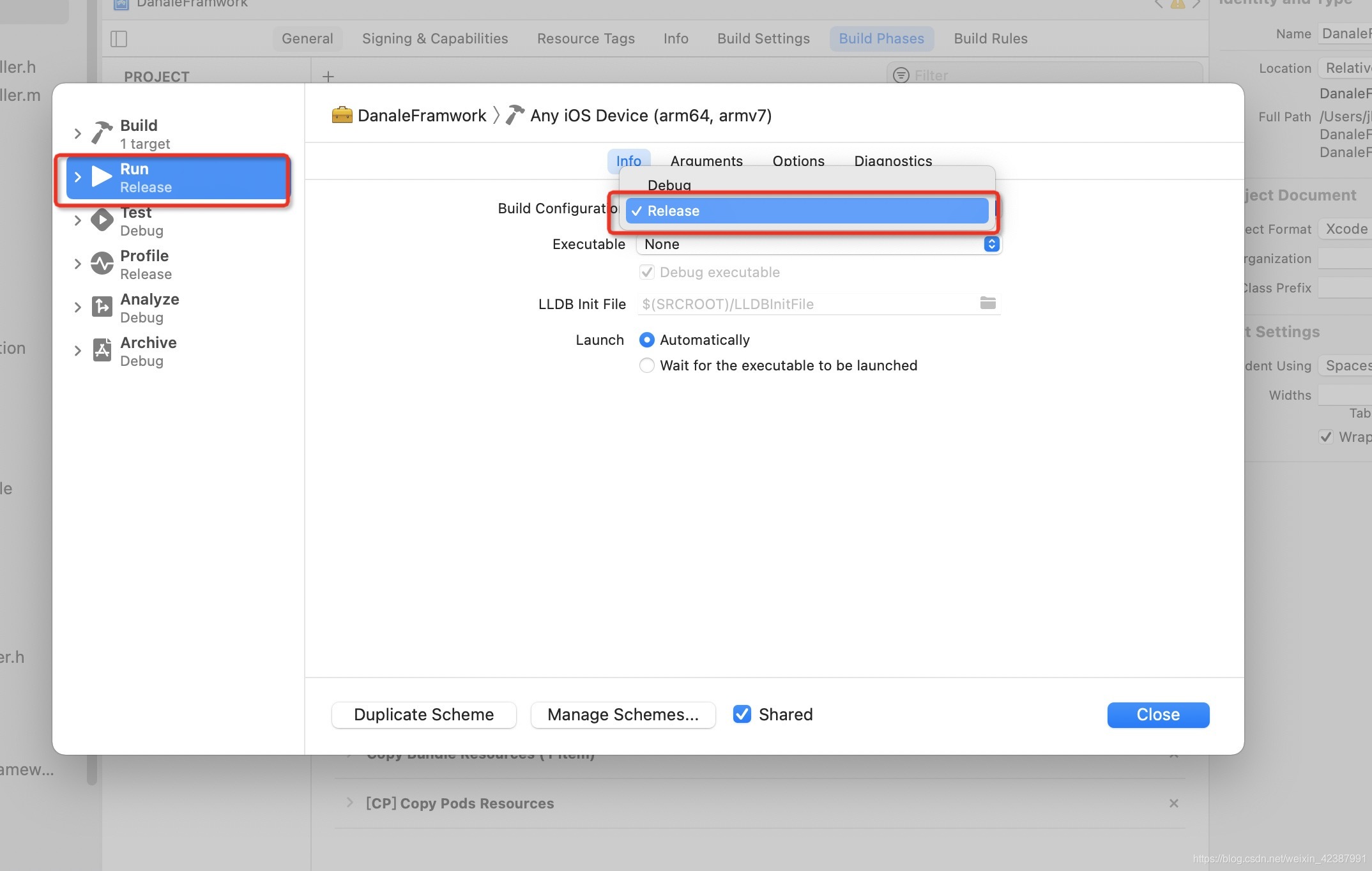
Task: Click the Widths field in the inspector
Action: coord(1345,395)
